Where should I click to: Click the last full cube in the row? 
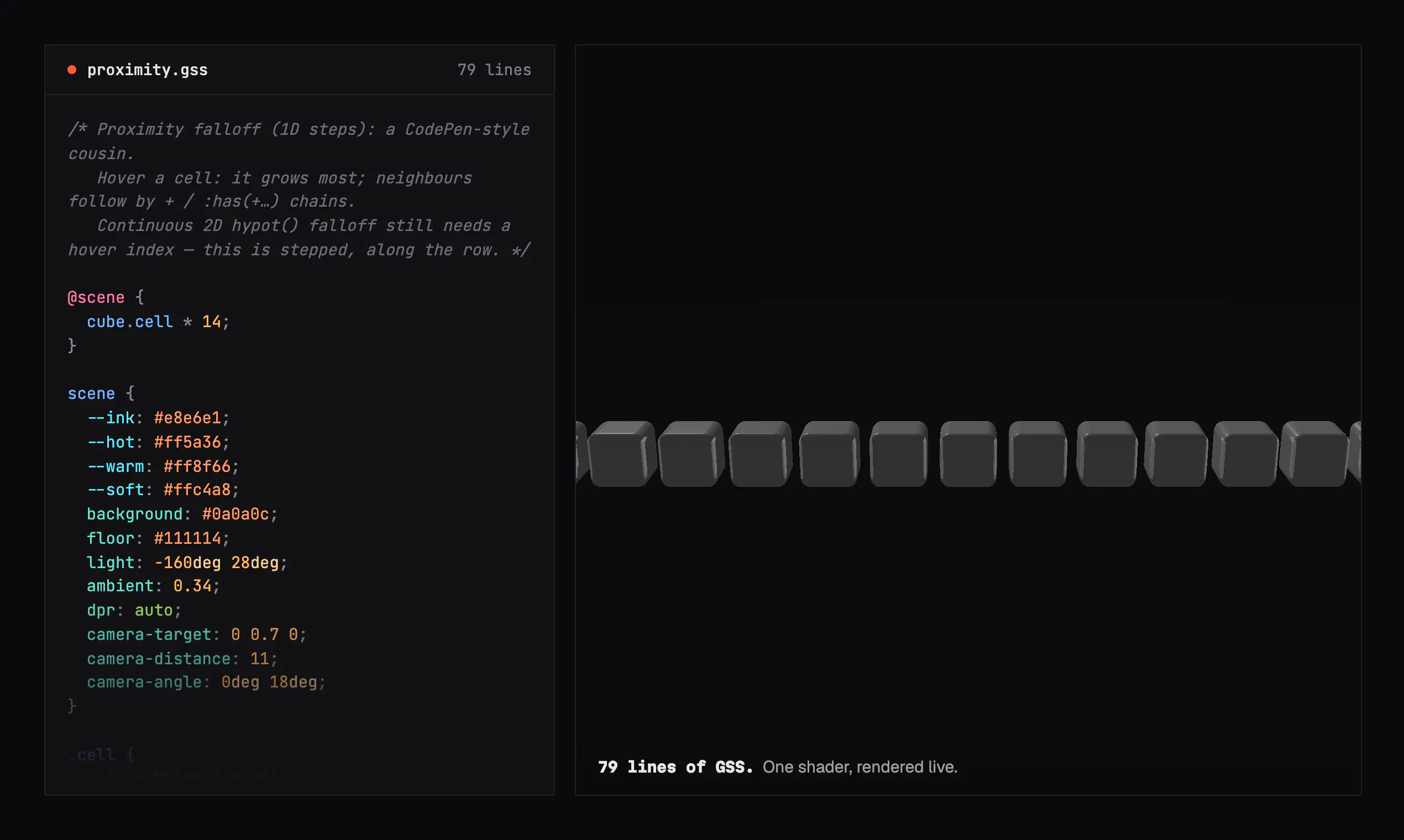(1313, 454)
